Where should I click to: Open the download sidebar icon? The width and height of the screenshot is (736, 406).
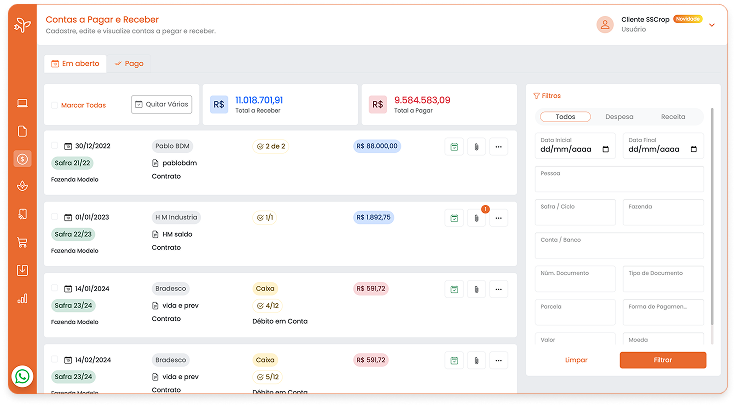pyautogui.click(x=23, y=270)
